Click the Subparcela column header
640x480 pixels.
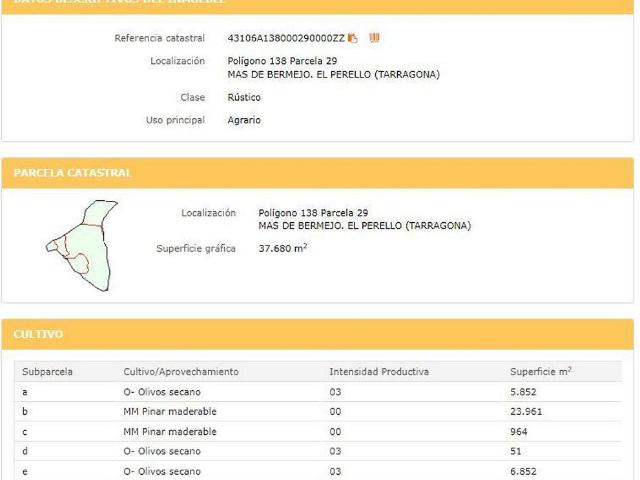pos(47,372)
